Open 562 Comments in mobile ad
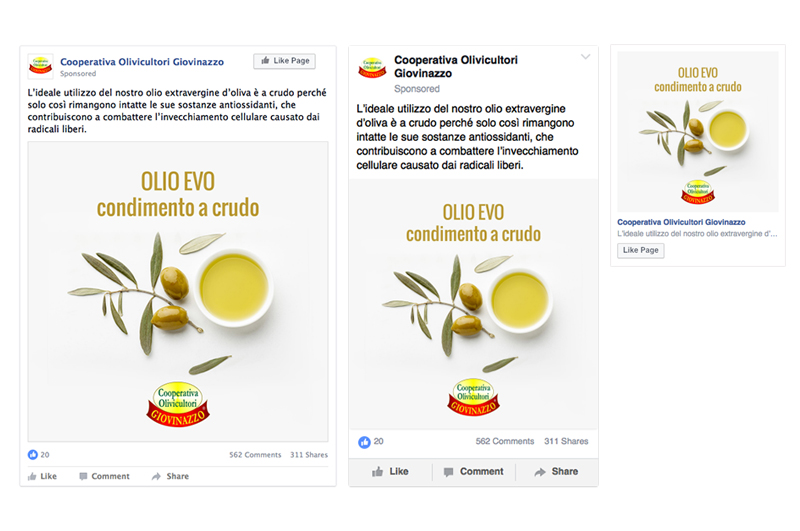This screenshot has width=800, height=531. 505,441
